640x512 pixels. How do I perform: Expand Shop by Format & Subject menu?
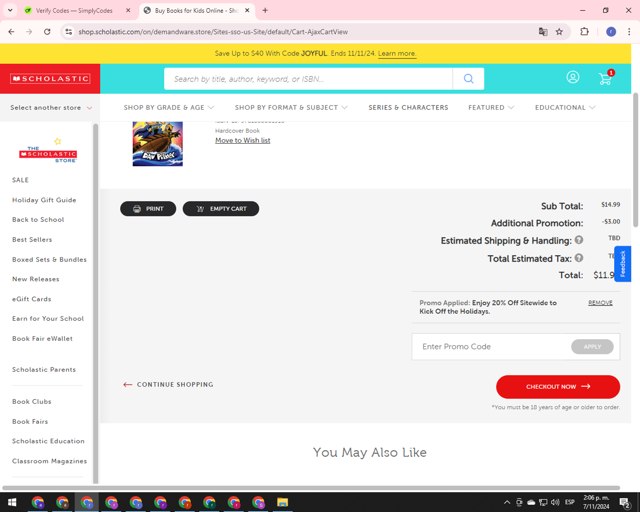pos(291,107)
